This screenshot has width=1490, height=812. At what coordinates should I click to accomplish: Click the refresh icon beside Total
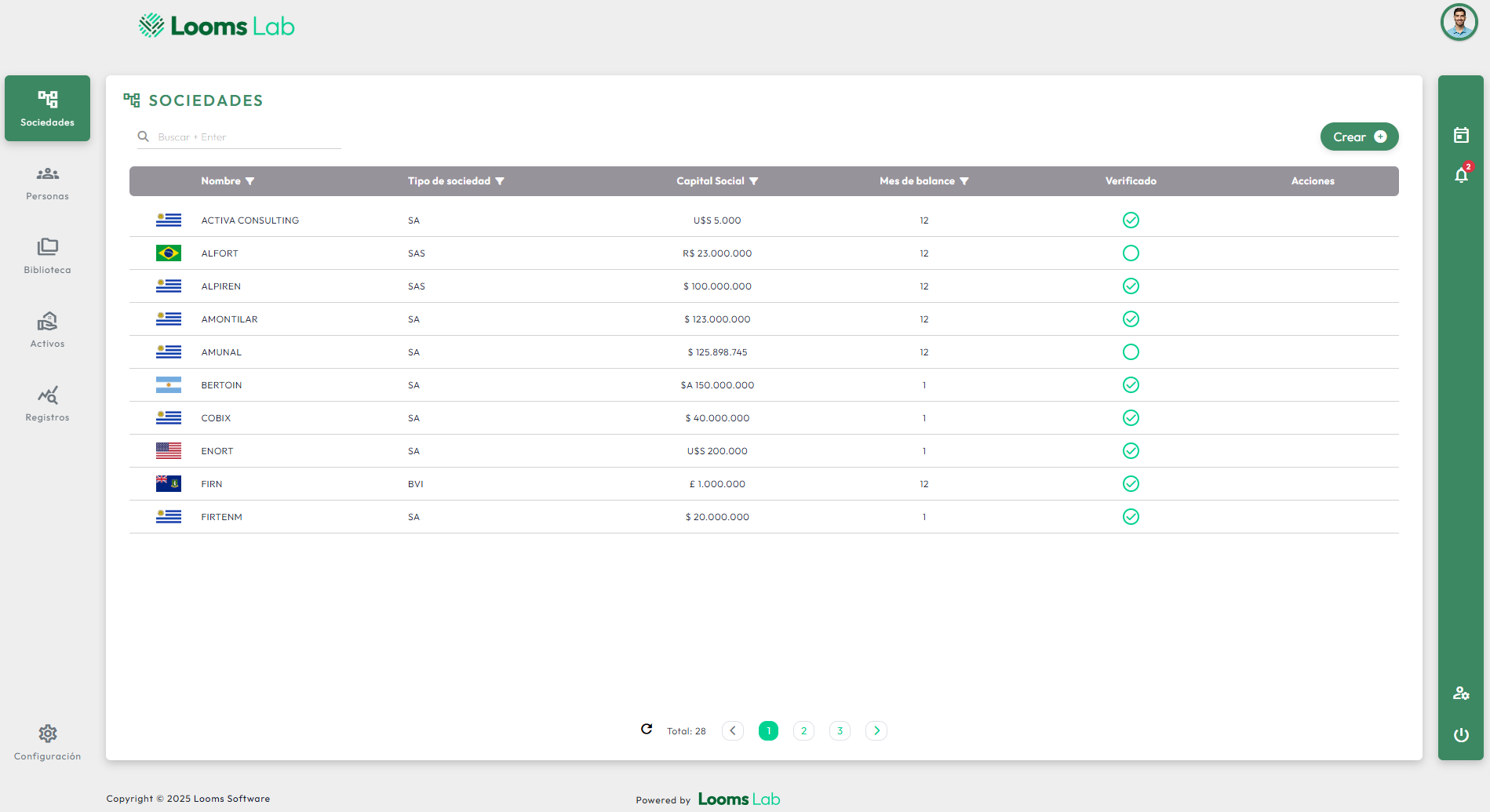[x=647, y=730]
